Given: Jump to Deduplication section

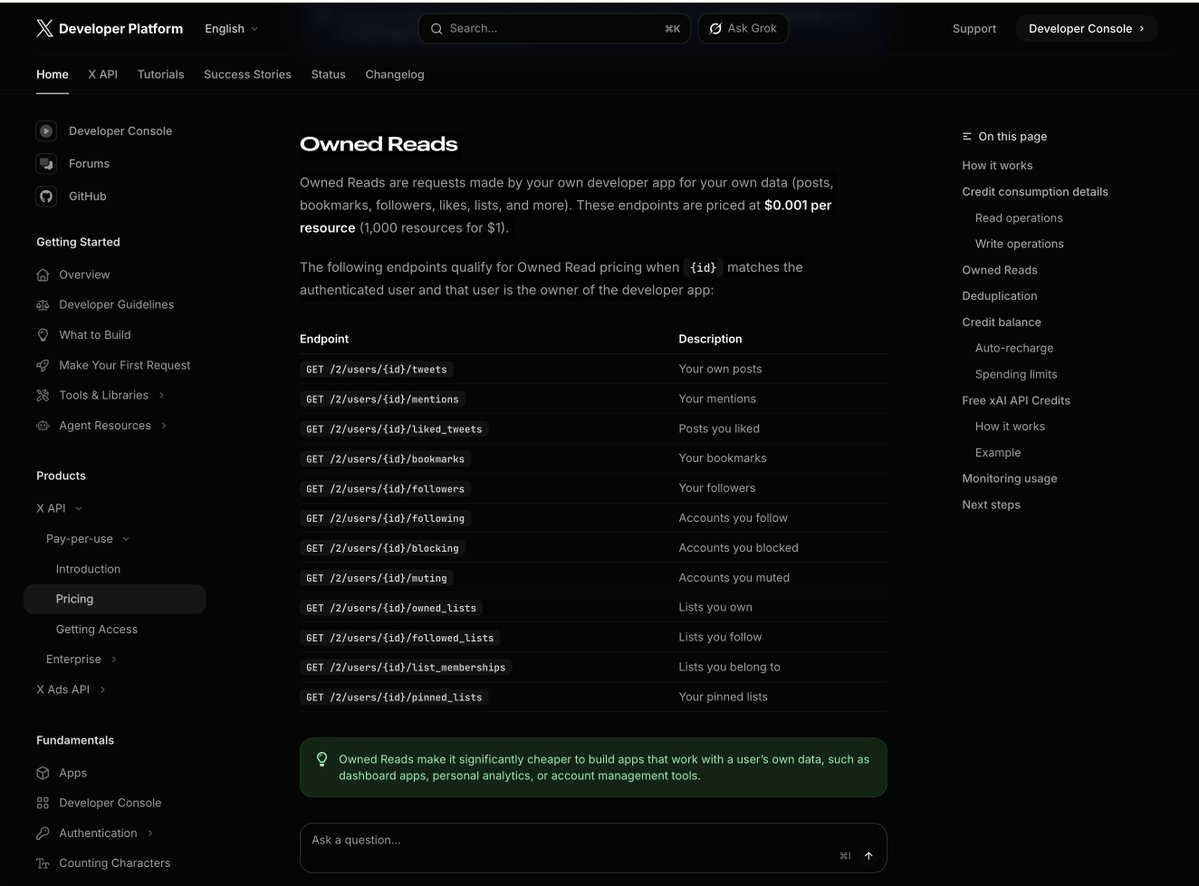Looking at the screenshot, I should [x=999, y=296].
